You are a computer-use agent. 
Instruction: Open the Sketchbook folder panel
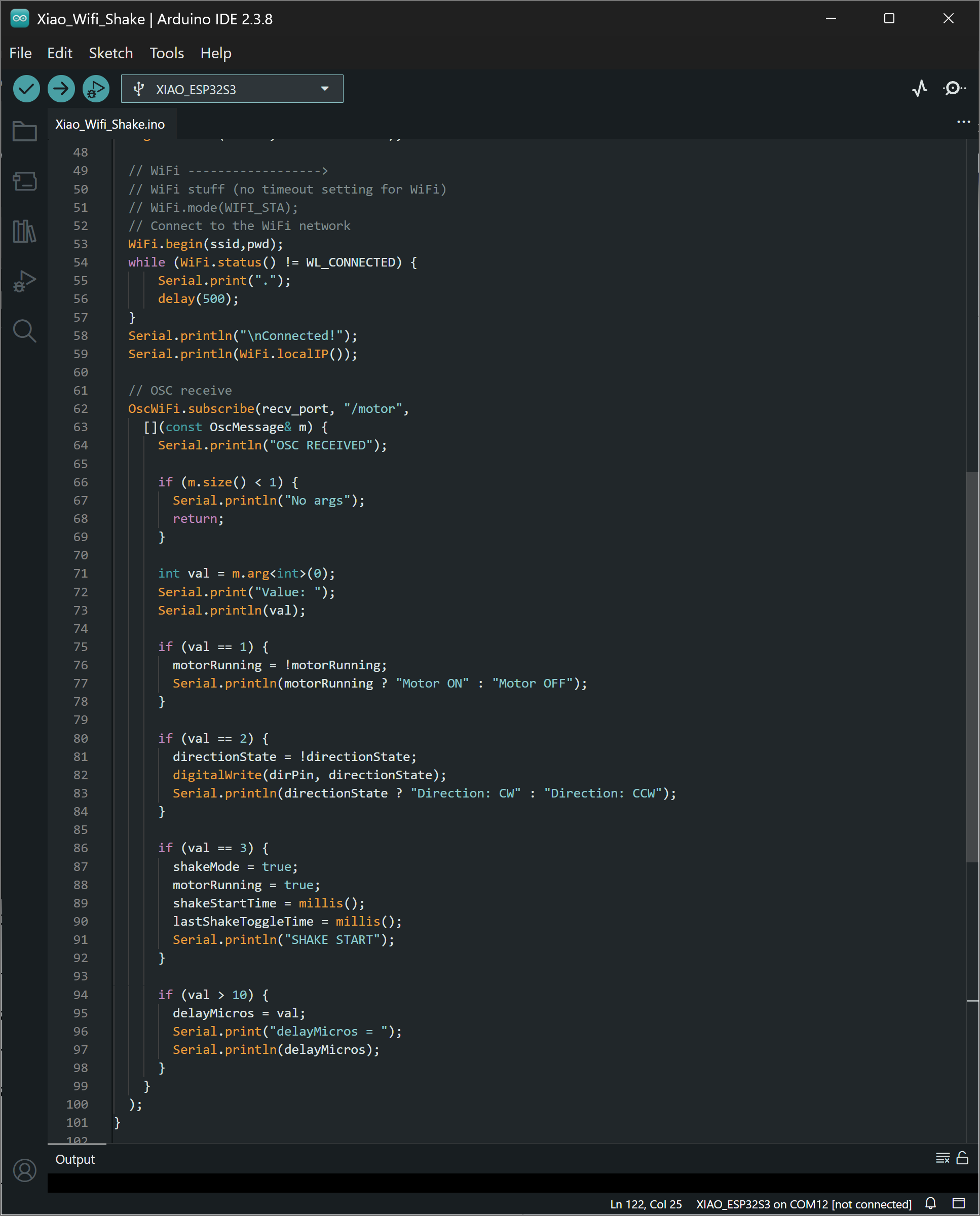point(24,132)
